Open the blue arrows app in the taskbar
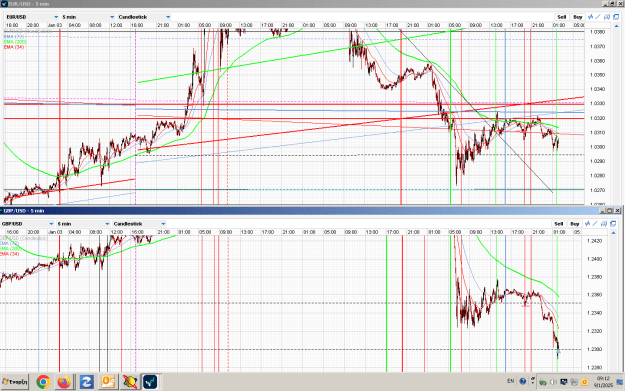The height and width of the screenshot is (391, 625). pos(86,382)
